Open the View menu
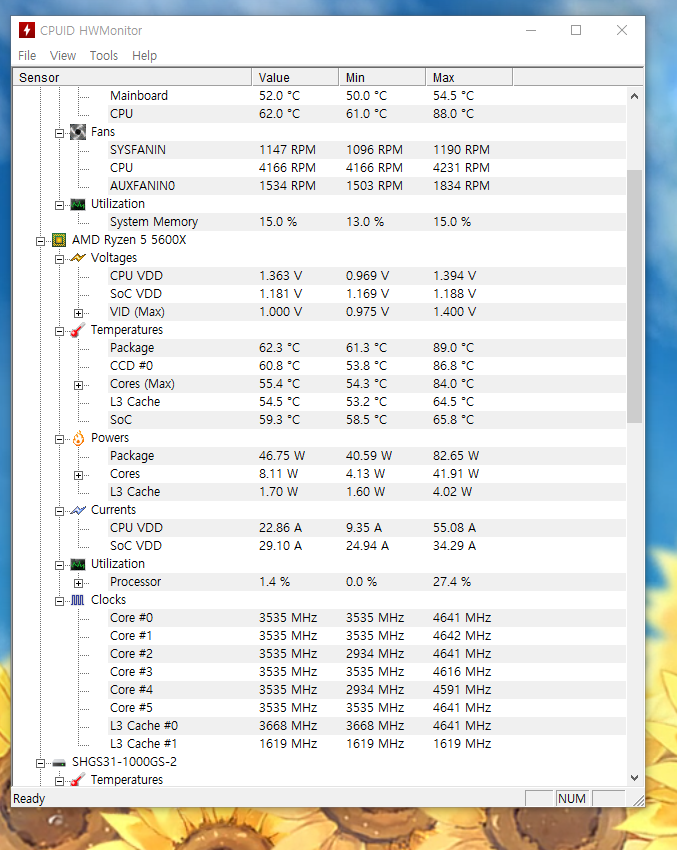The image size is (677, 850). tap(63, 55)
